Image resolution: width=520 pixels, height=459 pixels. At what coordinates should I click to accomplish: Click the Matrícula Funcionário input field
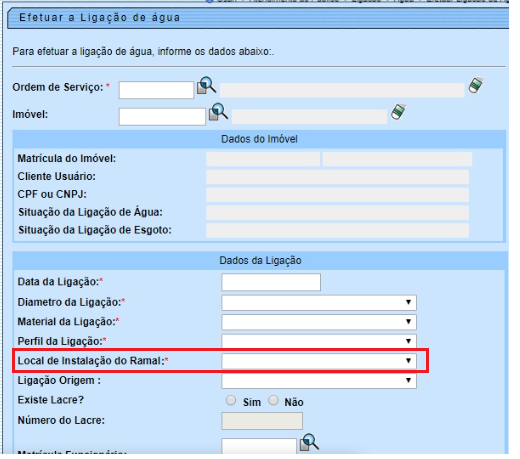(259, 446)
